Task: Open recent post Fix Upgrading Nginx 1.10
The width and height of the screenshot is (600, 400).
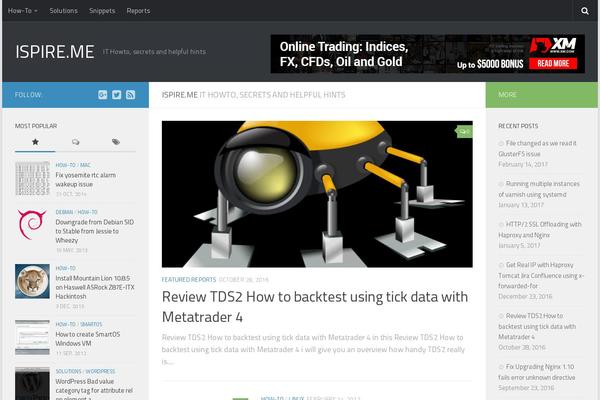Action: (x=537, y=372)
